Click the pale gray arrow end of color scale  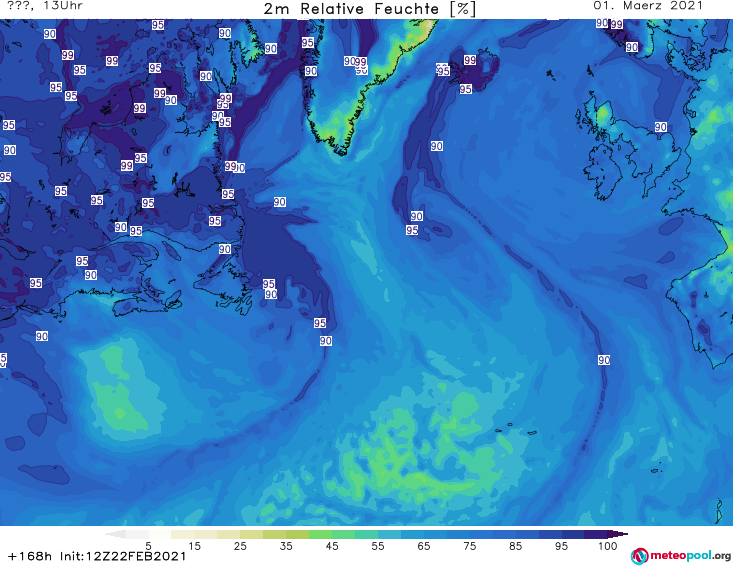tap(115, 534)
